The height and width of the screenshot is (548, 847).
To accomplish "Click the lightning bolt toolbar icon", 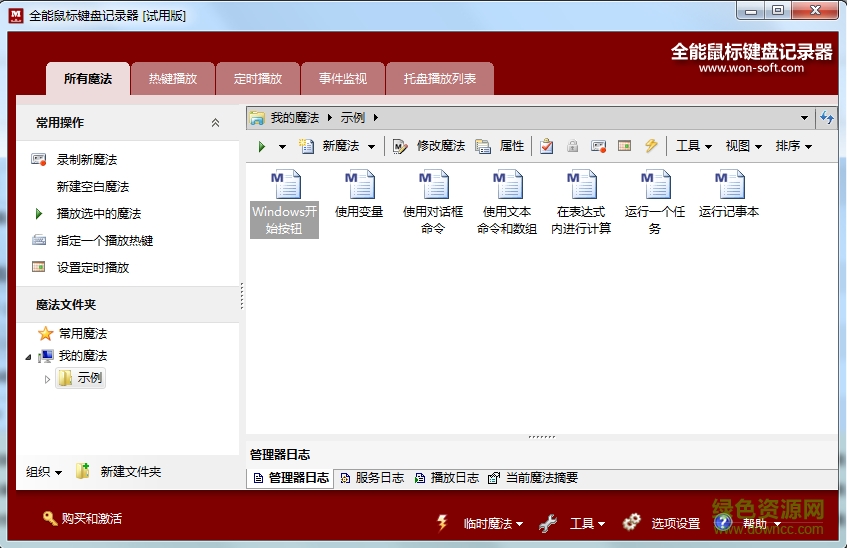I will pyautogui.click(x=651, y=146).
